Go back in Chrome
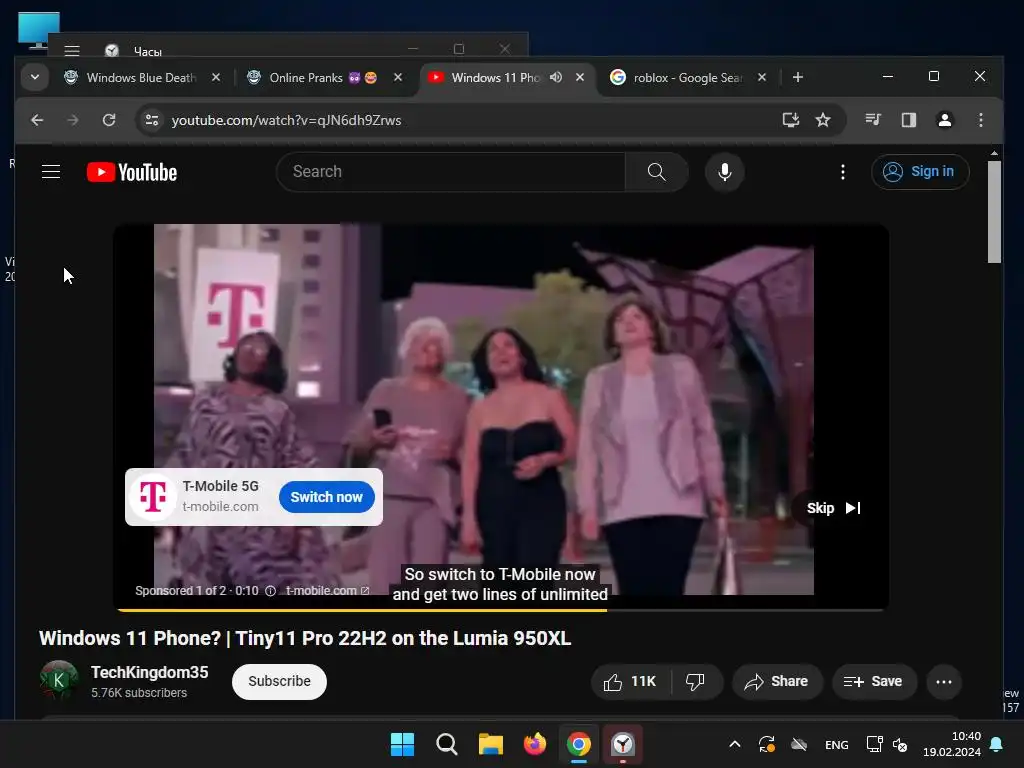Viewport: 1024px width, 768px height. click(37, 120)
